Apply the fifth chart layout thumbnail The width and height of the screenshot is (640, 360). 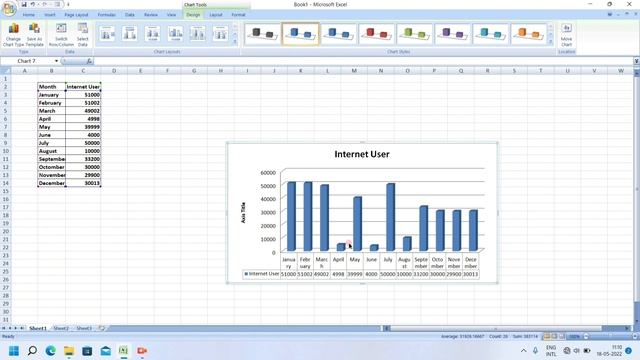pos(198,34)
